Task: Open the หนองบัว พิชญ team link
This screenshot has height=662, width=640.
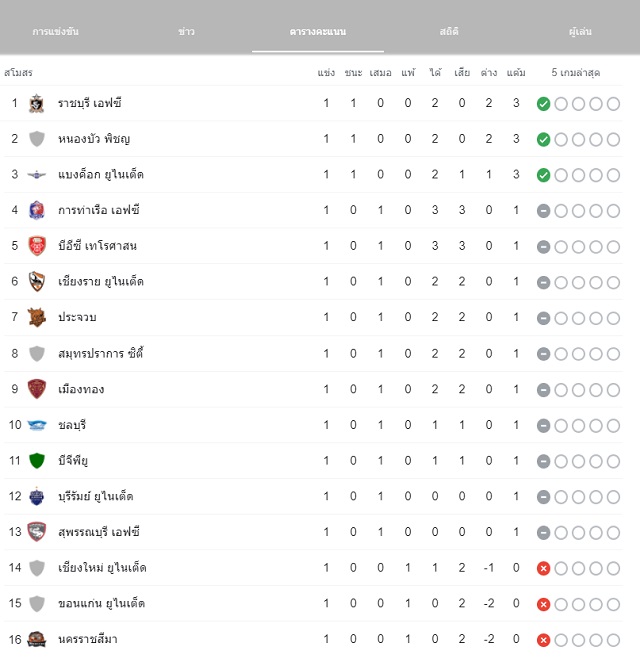Action: [x=94, y=139]
